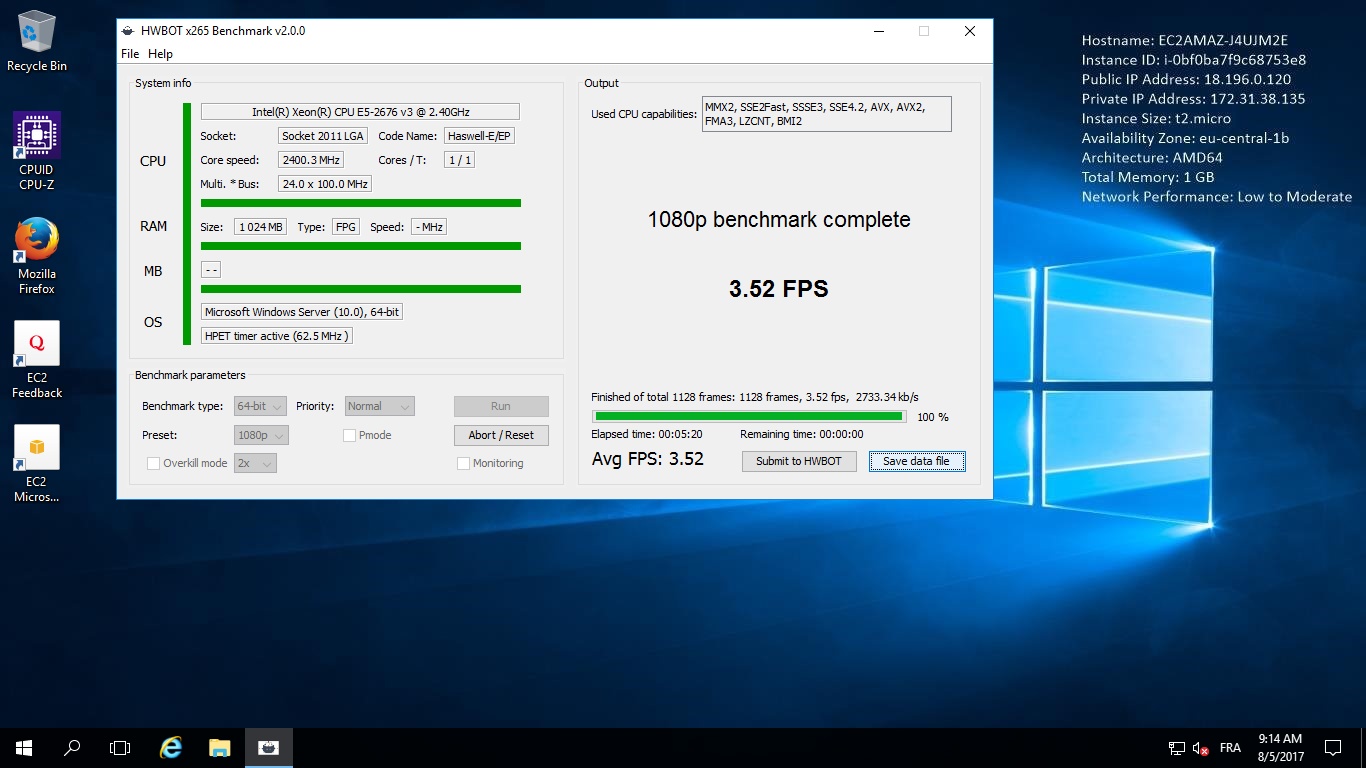Close the HWBOT x265 Benchmark window
Image resolution: width=1366 pixels, height=768 pixels.
tap(970, 31)
